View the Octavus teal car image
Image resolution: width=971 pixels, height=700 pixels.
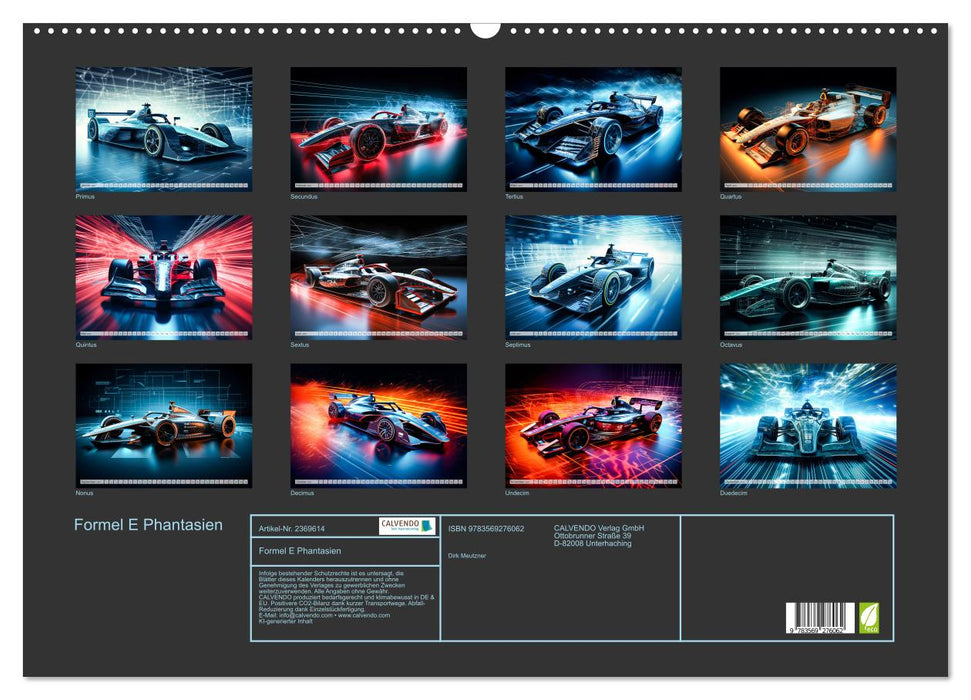click(x=808, y=278)
